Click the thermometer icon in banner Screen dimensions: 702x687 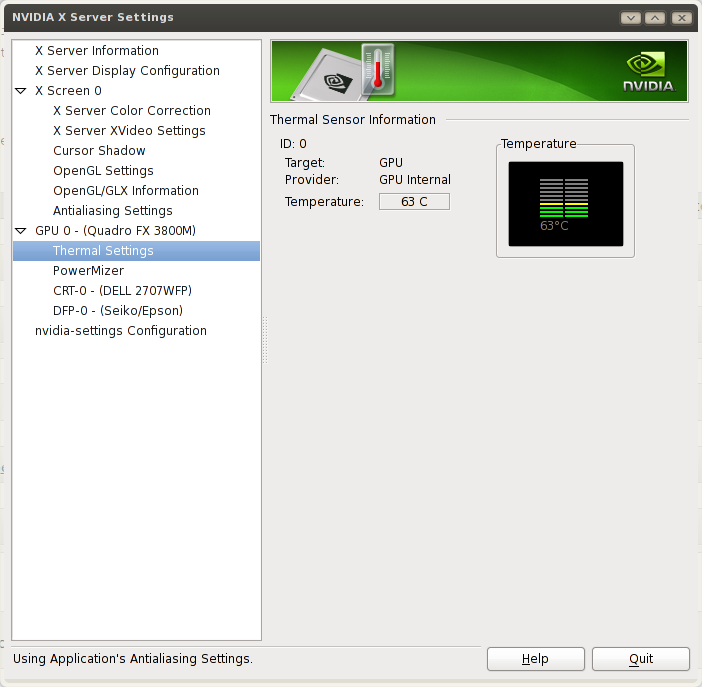click(378, 69)
